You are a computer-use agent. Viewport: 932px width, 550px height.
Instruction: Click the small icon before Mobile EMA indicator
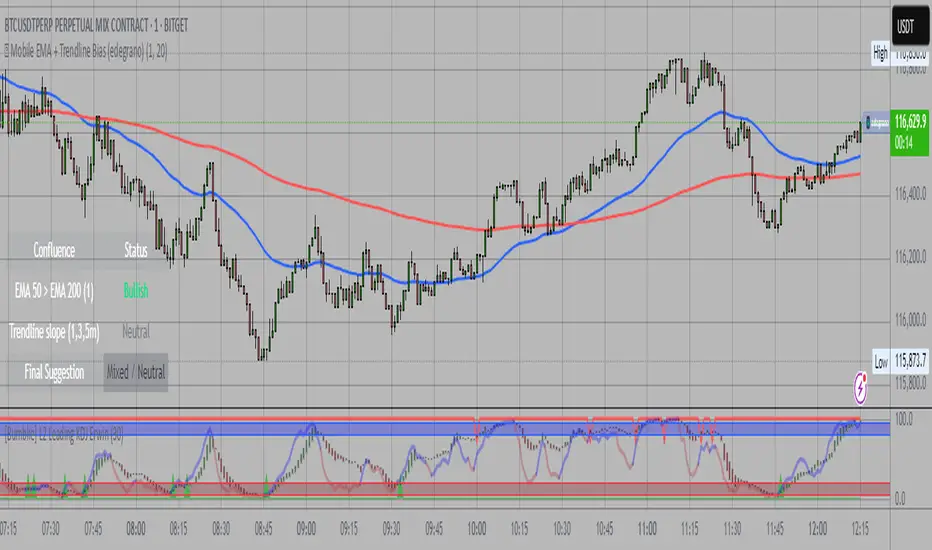tap(6, 52)
